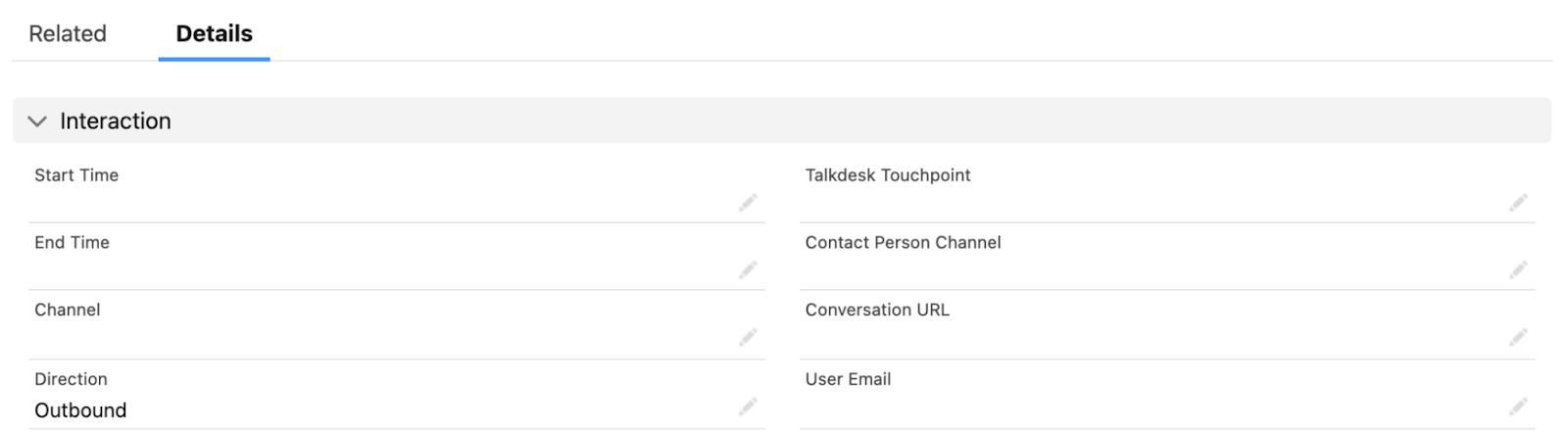Switch to the Related tab
Image resolution: width=1568 pixels, height=434 pixels.
(x=68, y=33)
